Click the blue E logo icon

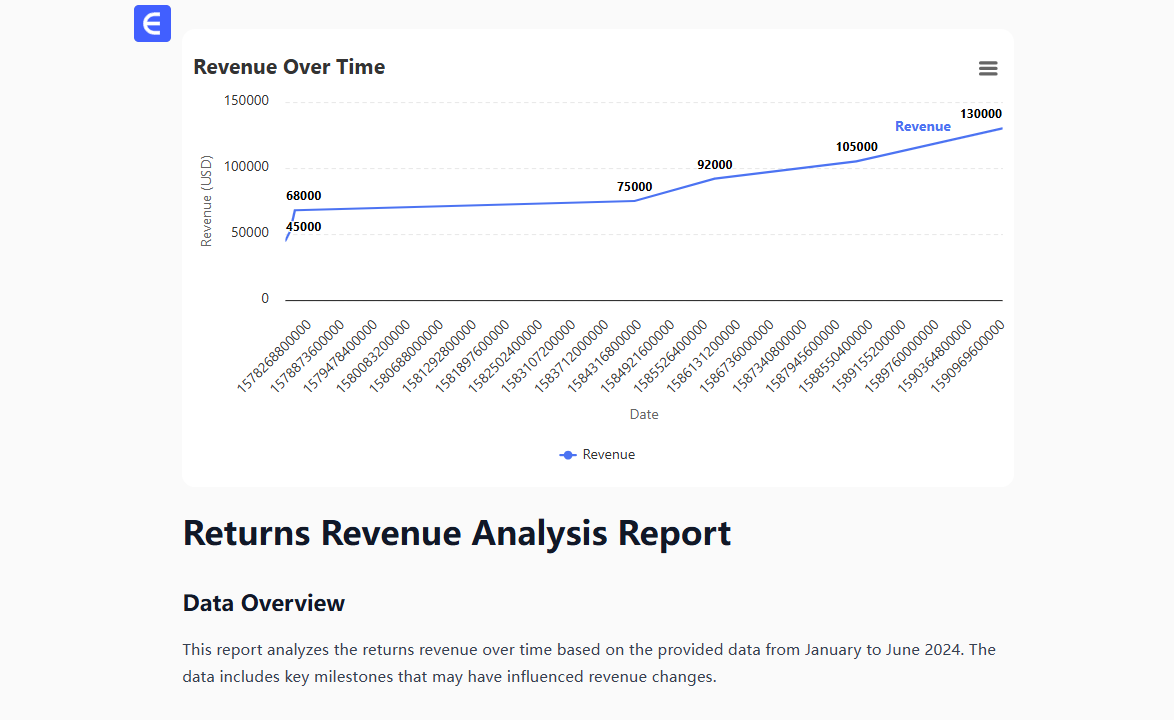coord(152,23)
